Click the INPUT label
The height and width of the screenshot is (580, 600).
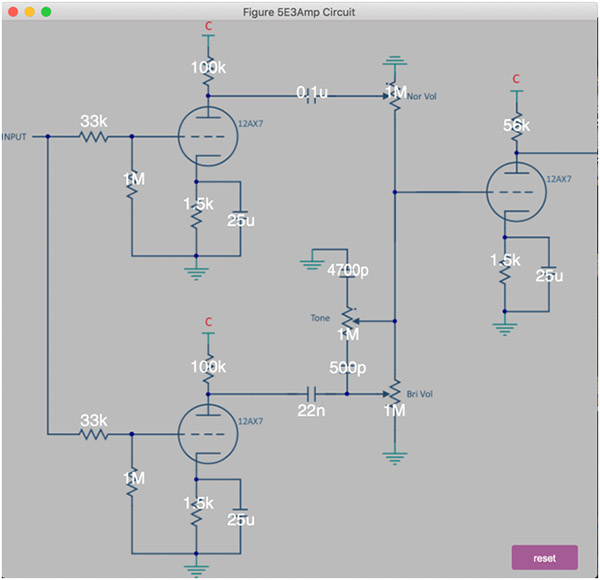(x=14, y=137)
